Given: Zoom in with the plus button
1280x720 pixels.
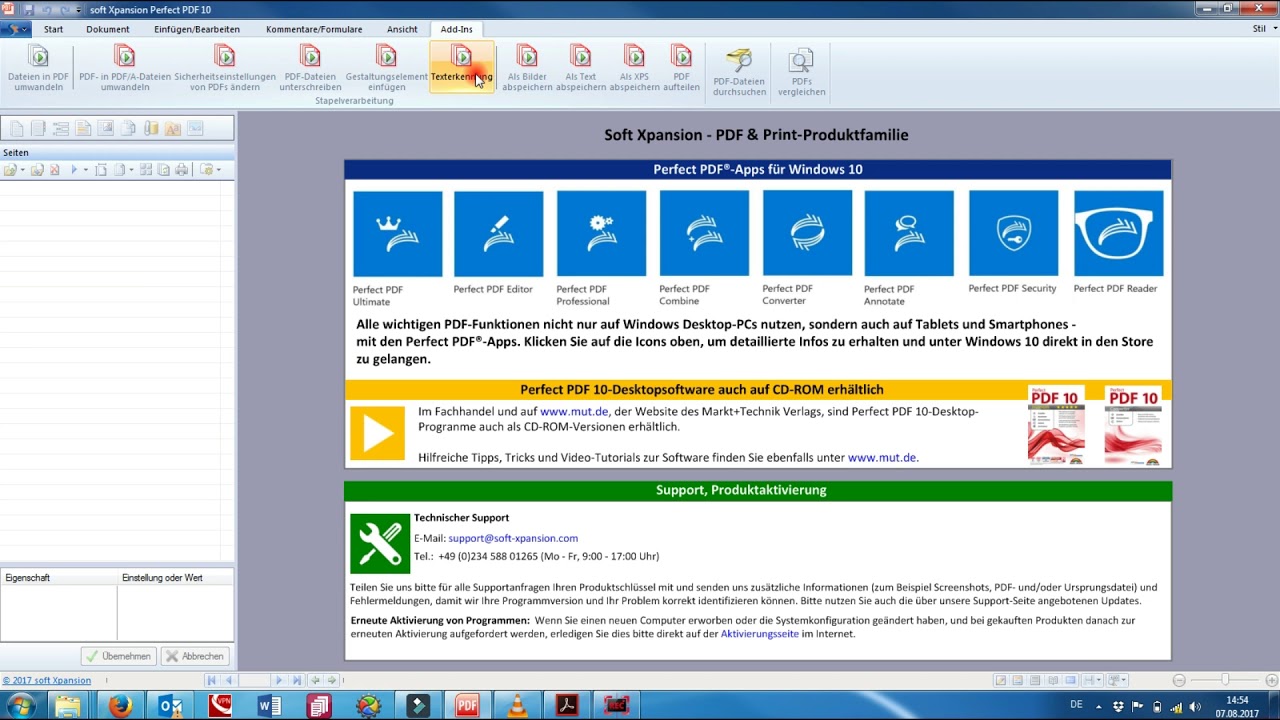Looking at the screenshot, I should [1270, 681].
